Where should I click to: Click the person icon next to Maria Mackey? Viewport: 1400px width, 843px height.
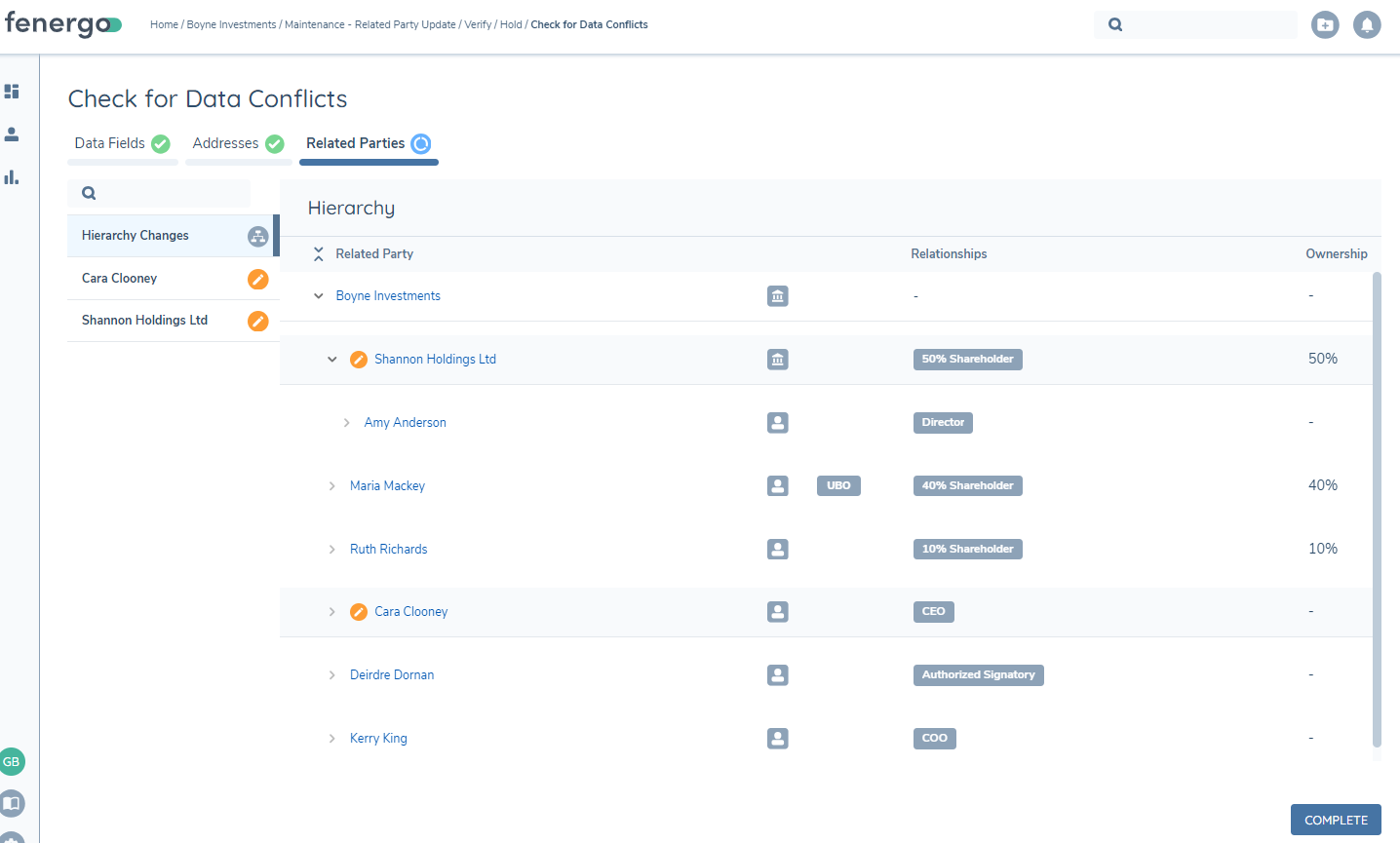coord(777,485)
